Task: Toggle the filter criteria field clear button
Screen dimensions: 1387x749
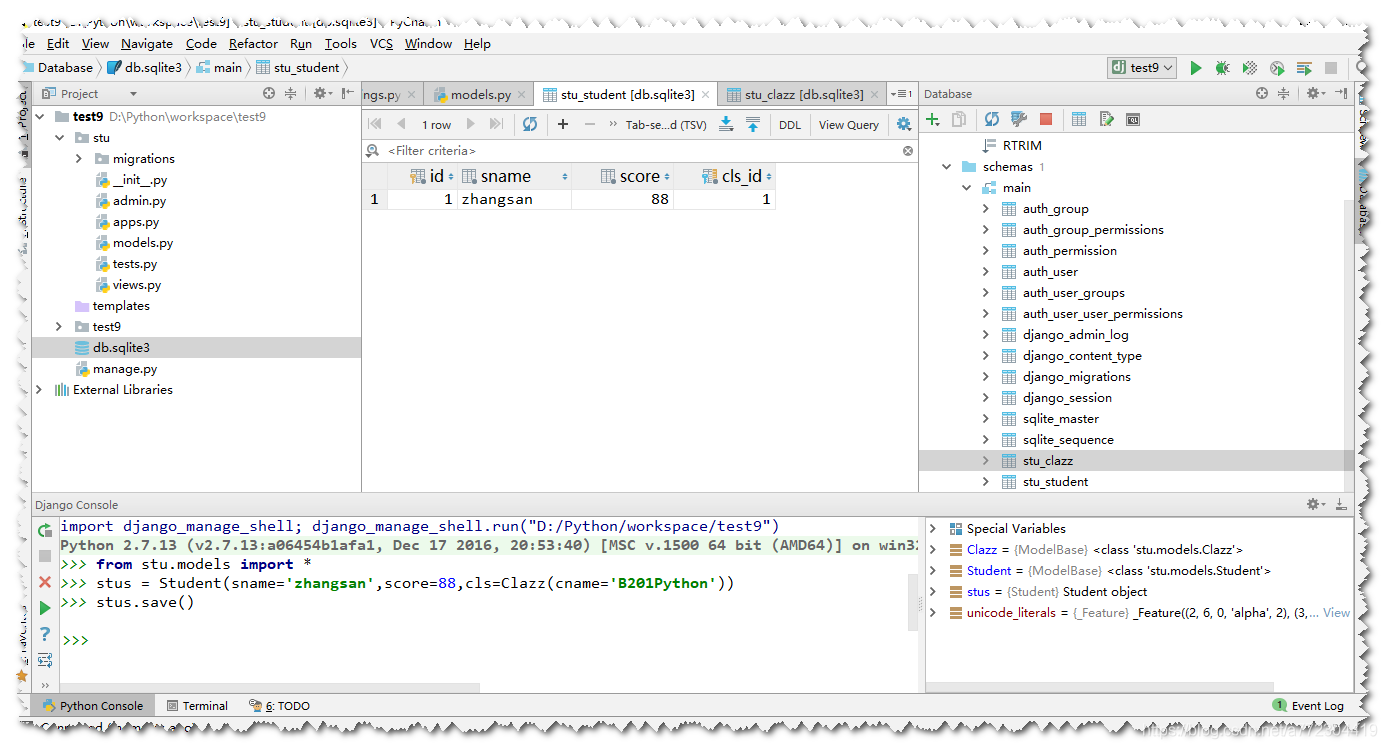Action: click(908, 150)
